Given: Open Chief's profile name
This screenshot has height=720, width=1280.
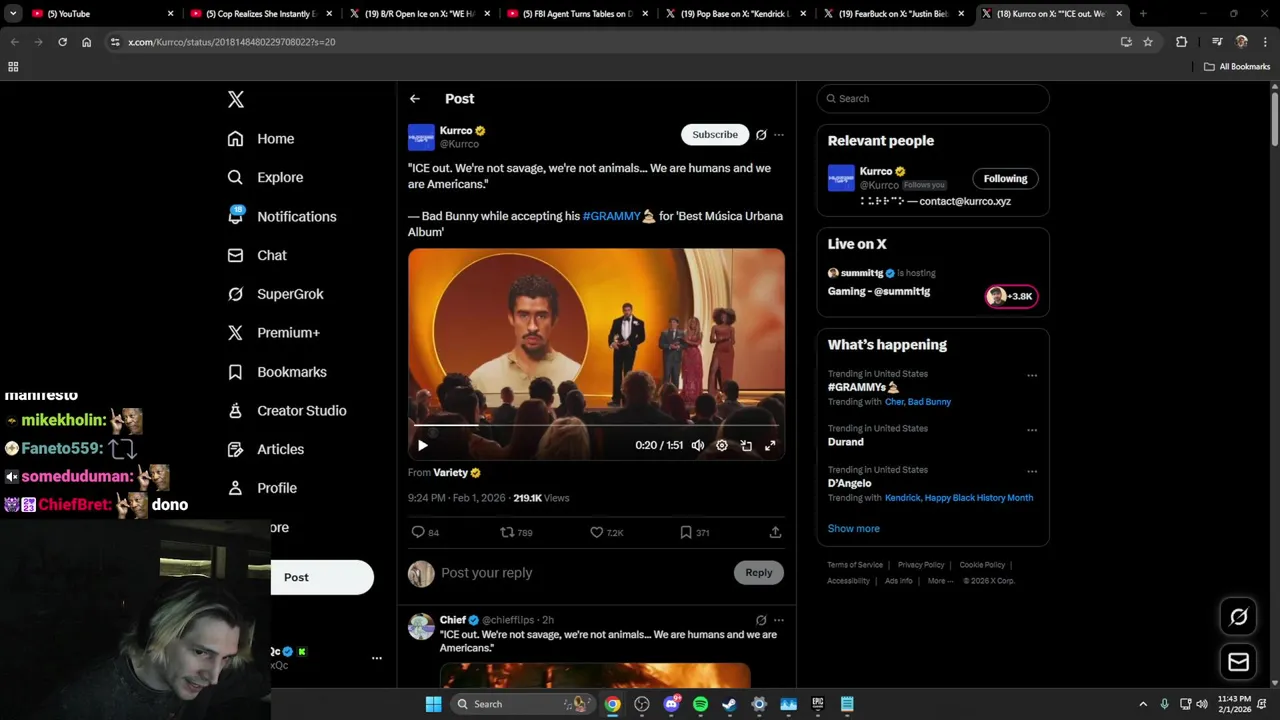Looking at the screenshot, I should (452, 620).
